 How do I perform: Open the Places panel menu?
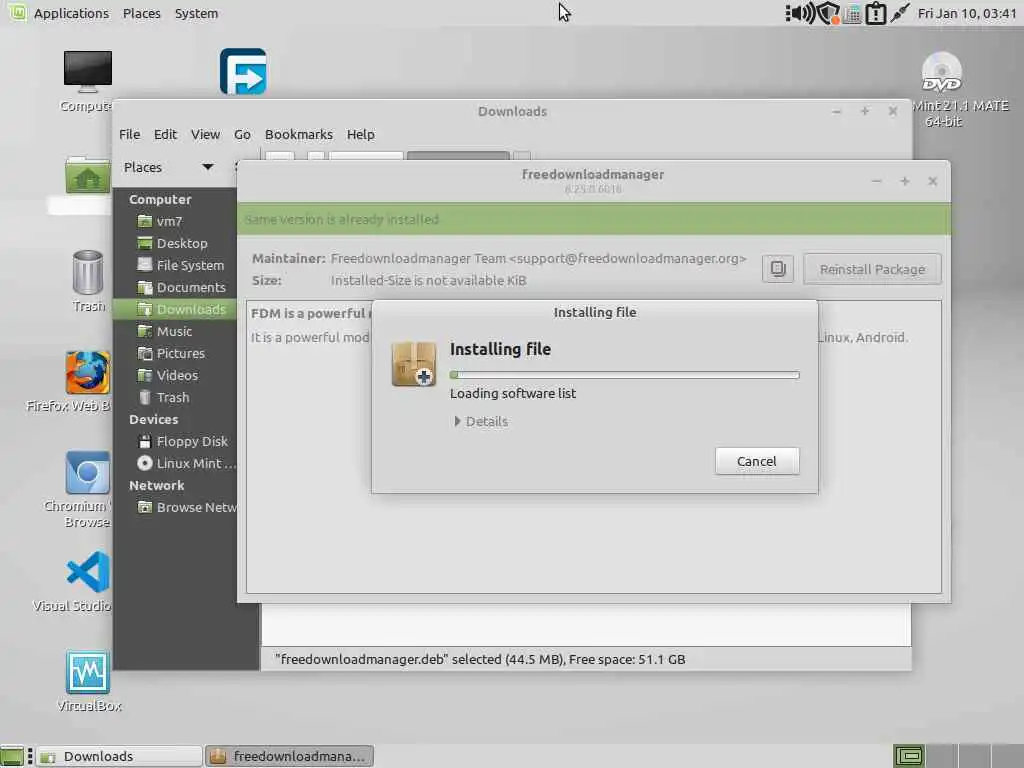click(142, 13)
